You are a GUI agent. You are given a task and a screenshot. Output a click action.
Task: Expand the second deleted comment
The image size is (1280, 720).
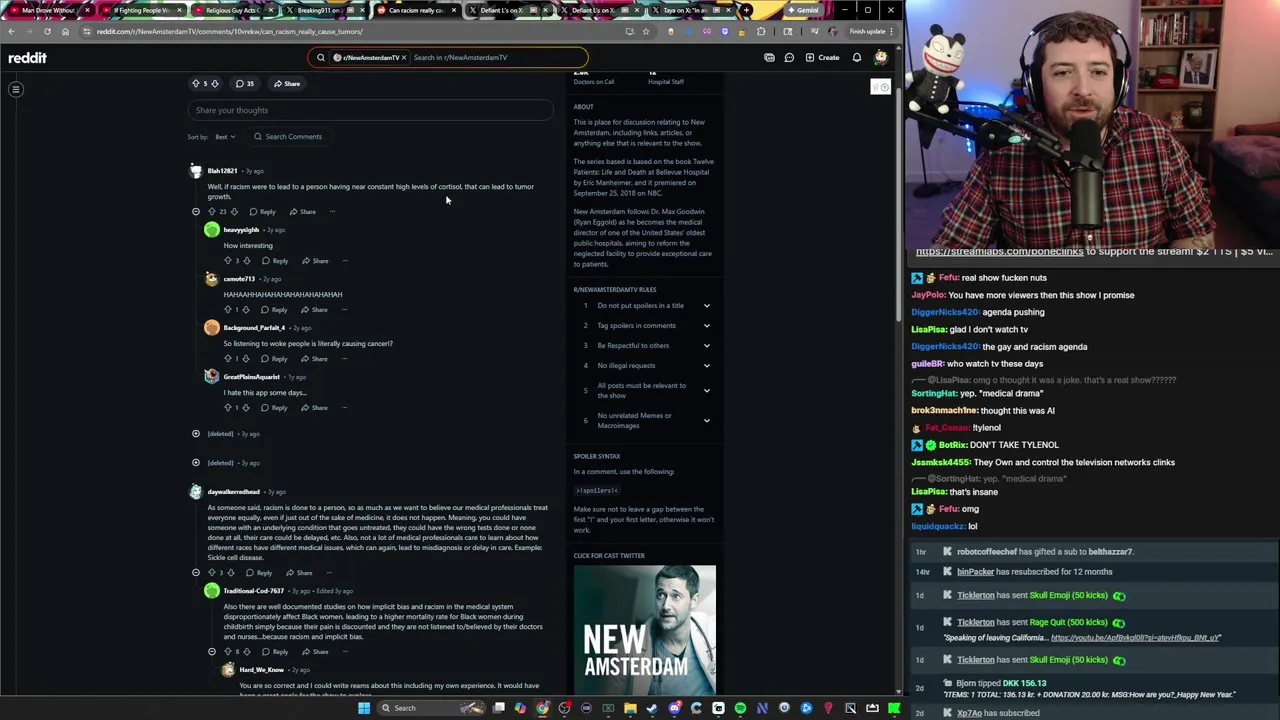click(196, 463)
